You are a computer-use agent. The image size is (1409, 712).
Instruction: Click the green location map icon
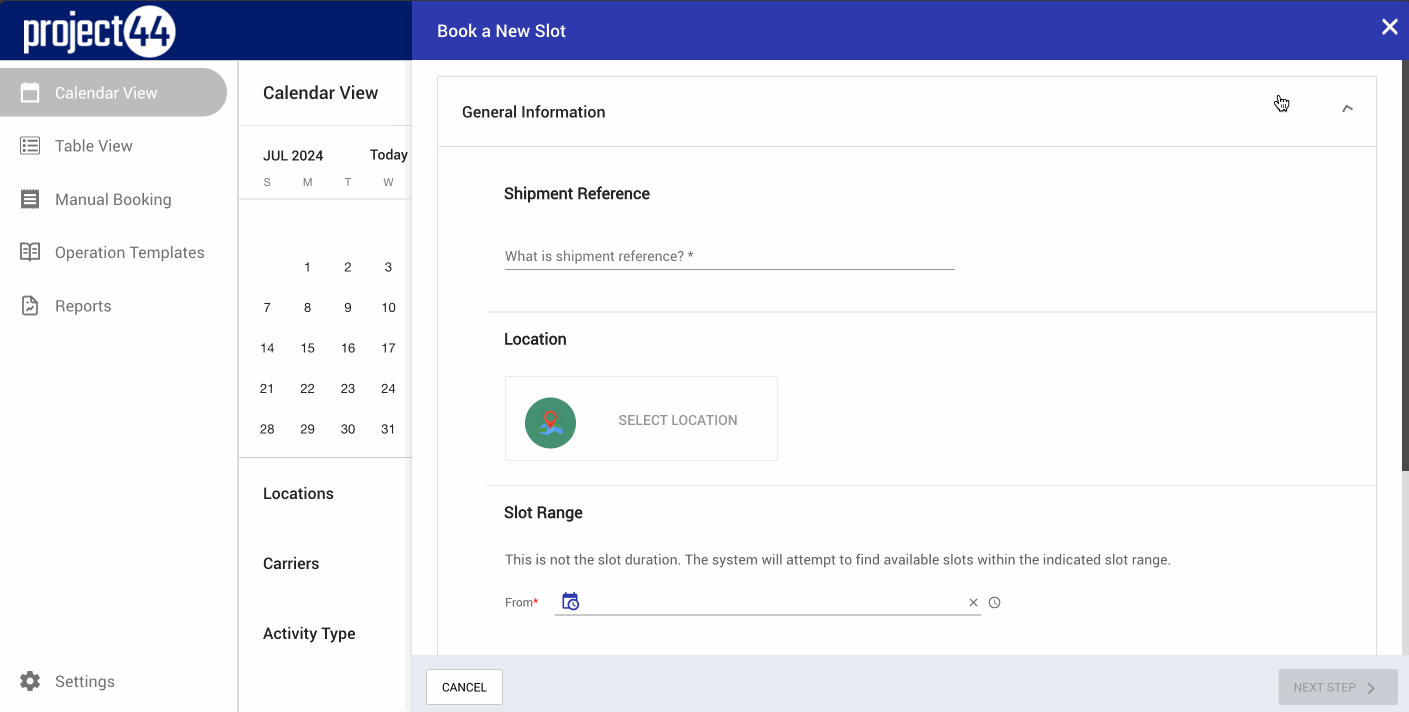click(x=550, y=422)
